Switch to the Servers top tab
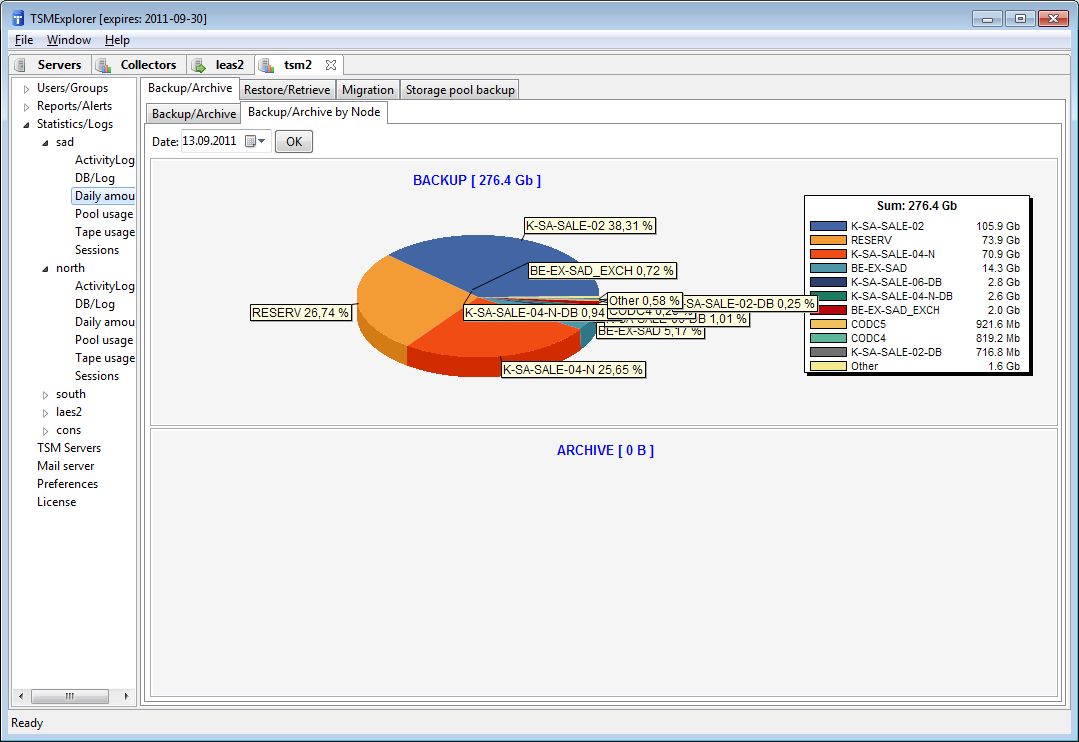1079x742 pixels. [x=50, y=65]
